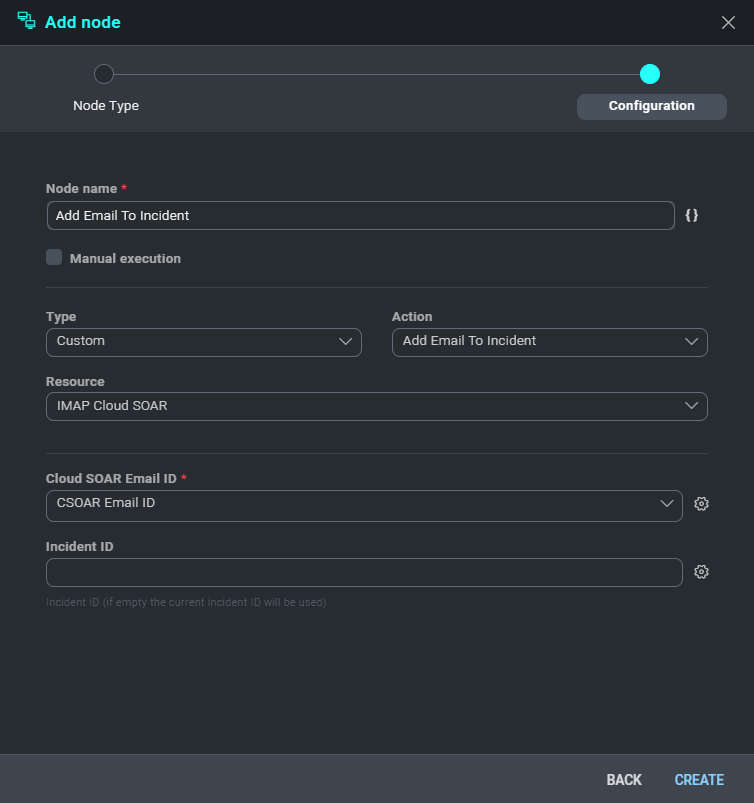
Task: Expand the Action dropdown list
Action: click(549, 342)
